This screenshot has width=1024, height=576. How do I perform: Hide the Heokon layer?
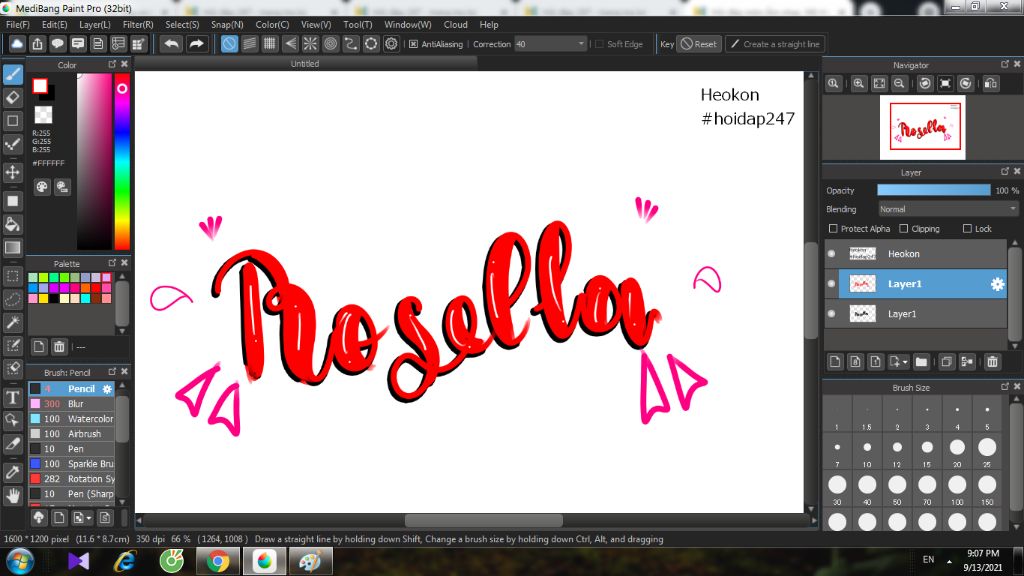[x=831, y=253]
